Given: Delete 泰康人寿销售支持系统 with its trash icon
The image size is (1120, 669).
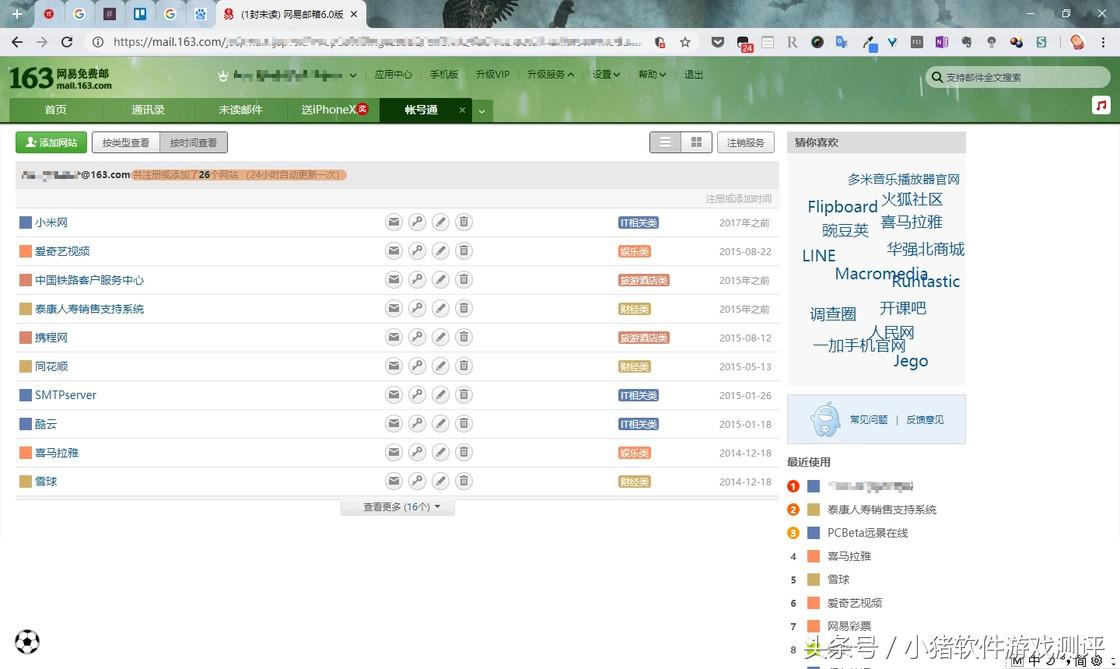Looking at the screenshot, I should pyautogui.click(x=464, y=308).
